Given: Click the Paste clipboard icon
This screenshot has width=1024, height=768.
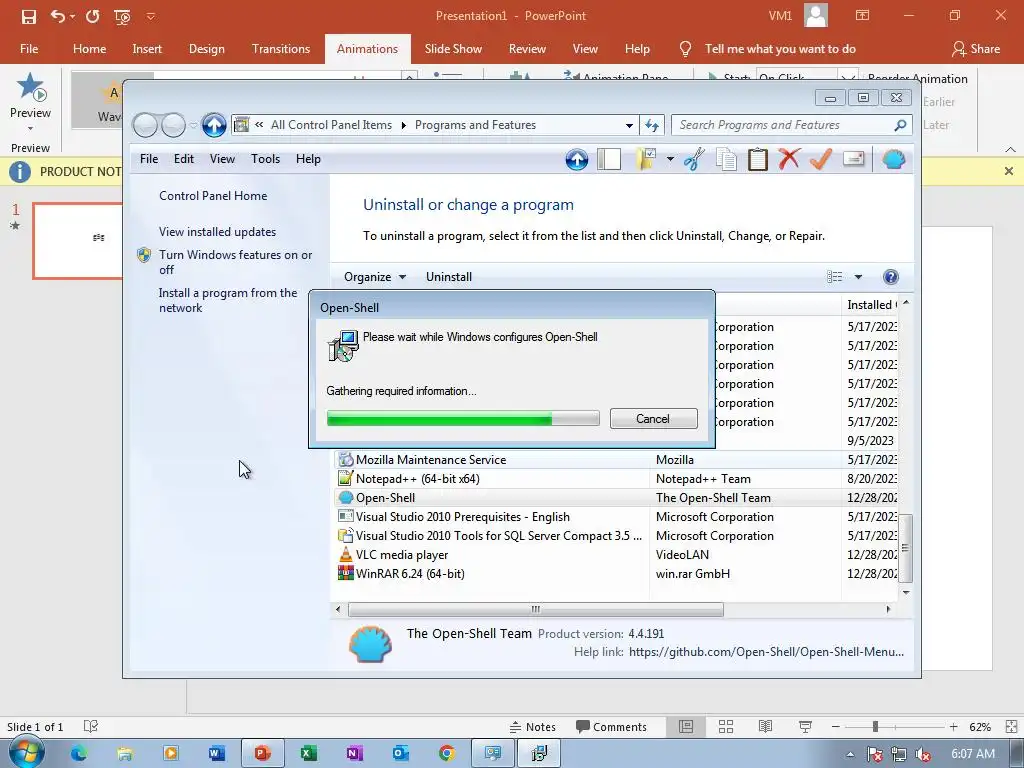Looking at the screenshot, I should (758, 159).
